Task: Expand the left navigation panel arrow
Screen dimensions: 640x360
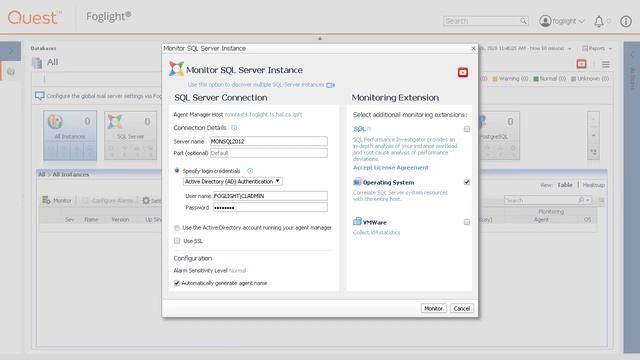Action: (11, 51)
